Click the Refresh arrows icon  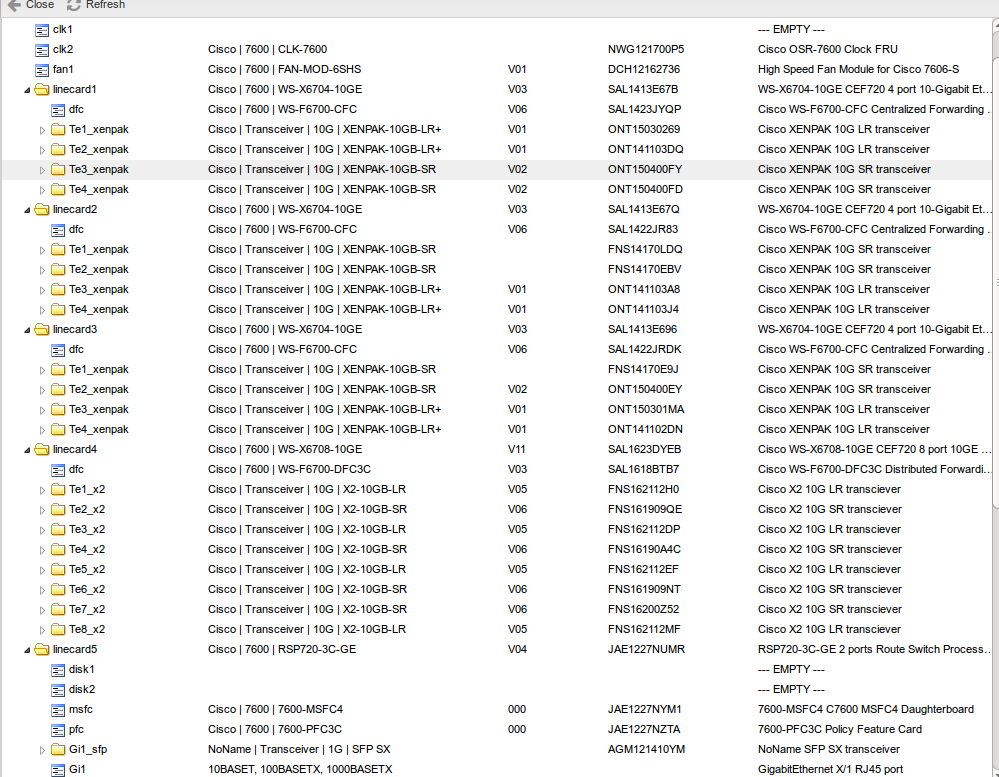click(73, 5)
